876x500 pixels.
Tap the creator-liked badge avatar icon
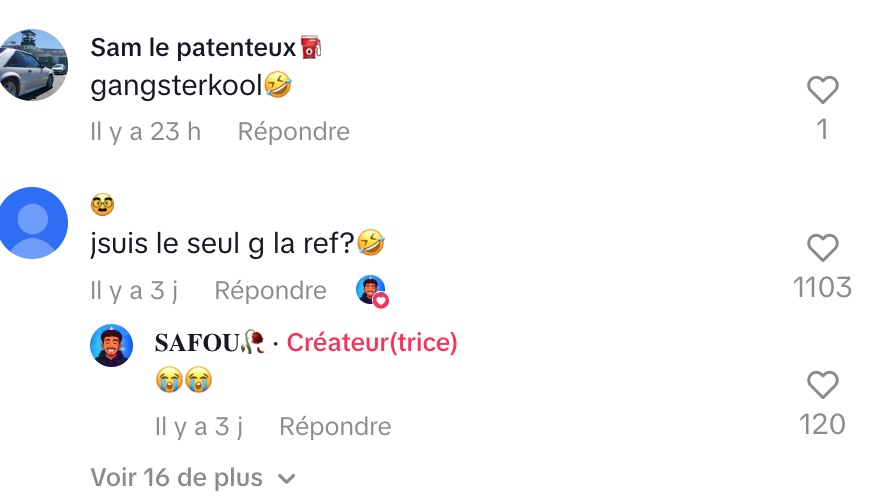coord(372,291)
